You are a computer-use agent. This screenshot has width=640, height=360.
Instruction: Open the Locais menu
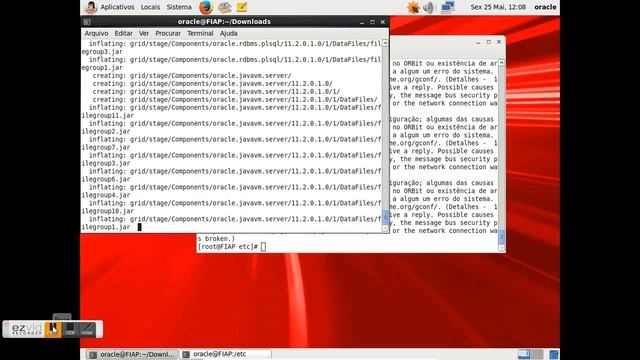(150, 7)
